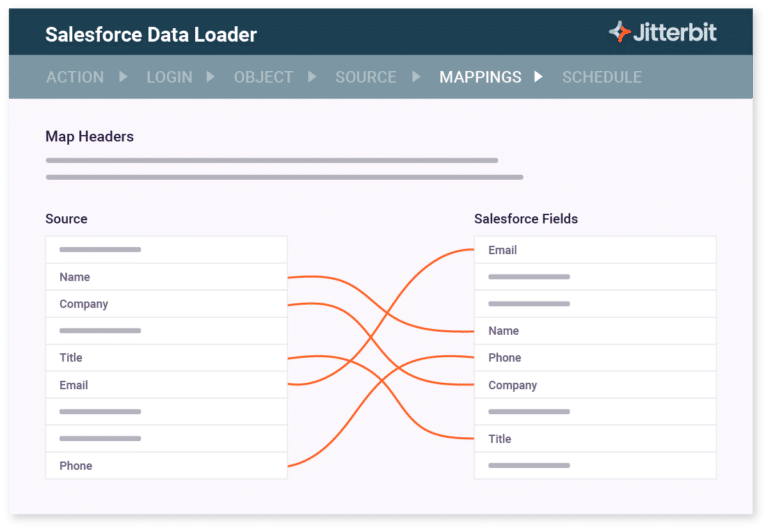The width and height of the screenshot is (768, 530).
Task: Choose the Phone Salesforce field
Action: tap(595, 358)
